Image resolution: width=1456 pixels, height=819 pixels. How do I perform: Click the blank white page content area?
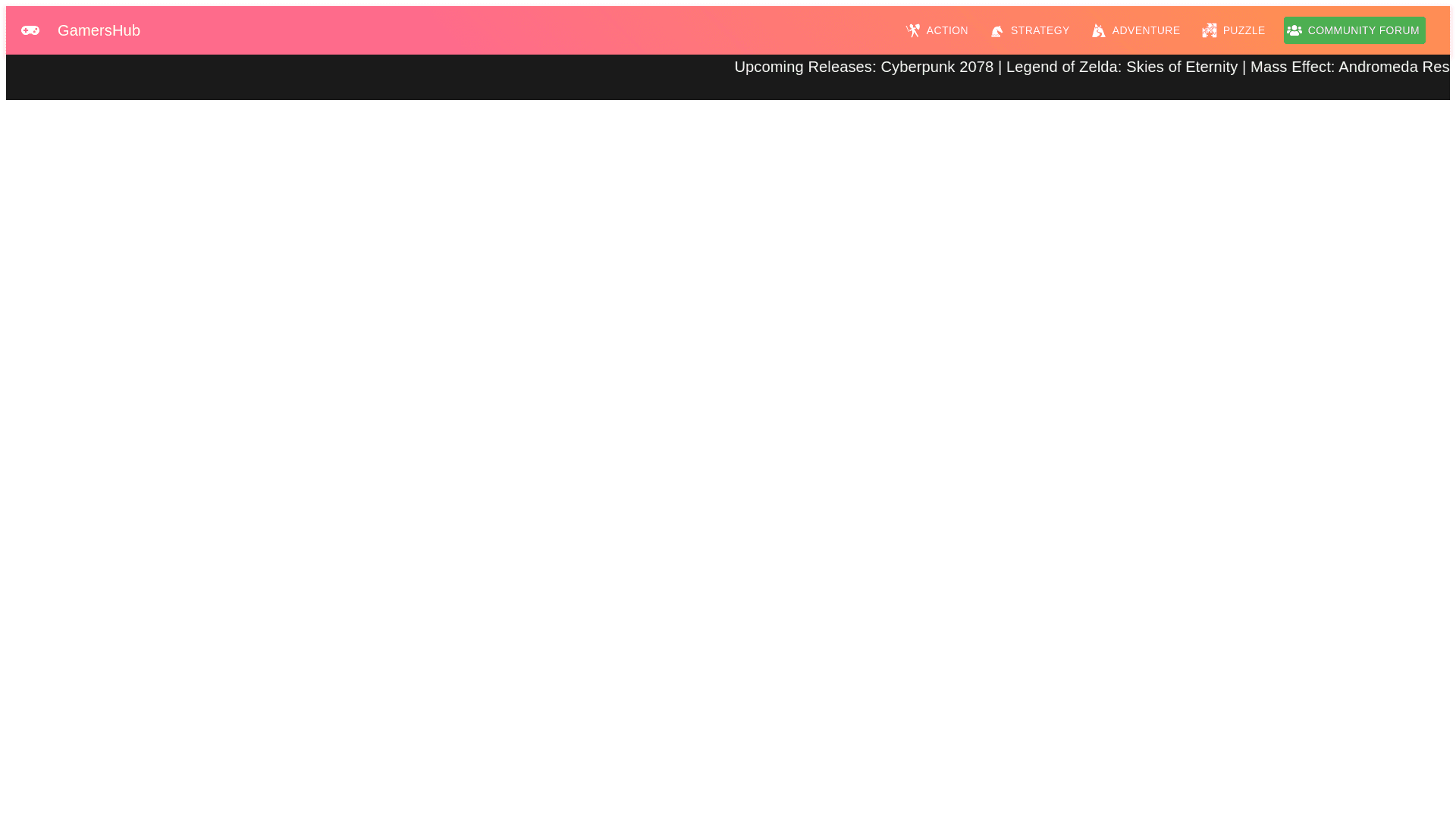[x=728, y=455]
